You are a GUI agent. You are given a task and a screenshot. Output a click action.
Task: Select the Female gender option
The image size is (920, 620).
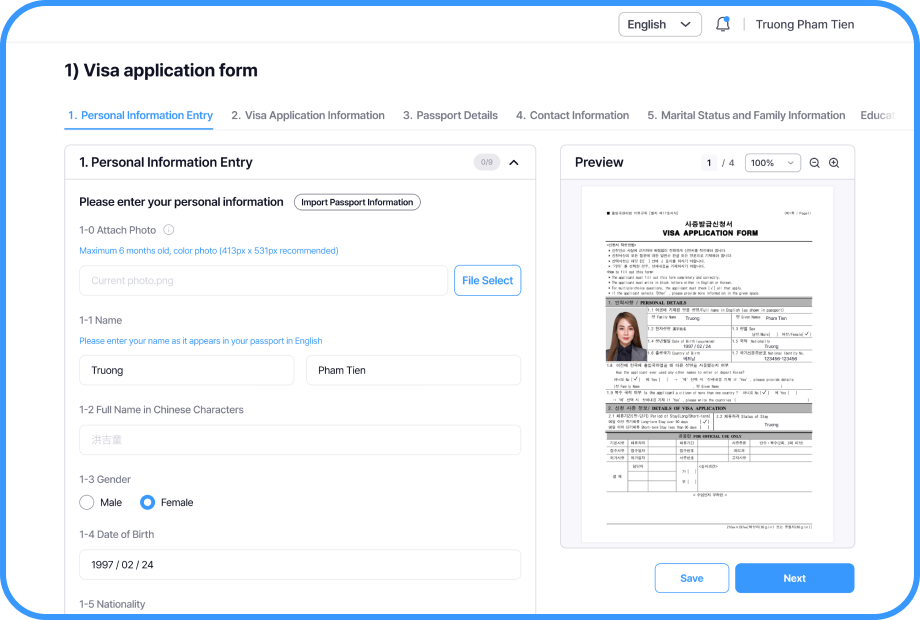tap(148, 502)
